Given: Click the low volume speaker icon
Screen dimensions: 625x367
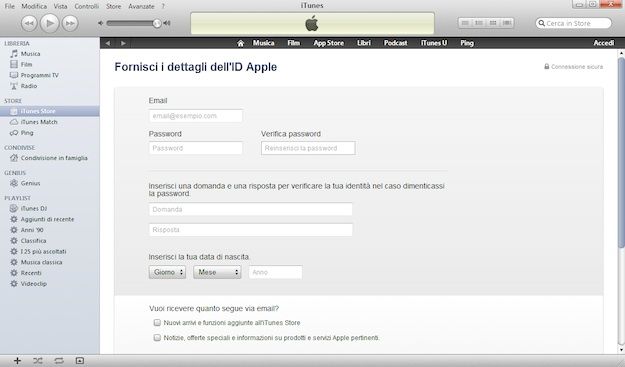Looking at the screenshot, I should click(x=100, y=23).
